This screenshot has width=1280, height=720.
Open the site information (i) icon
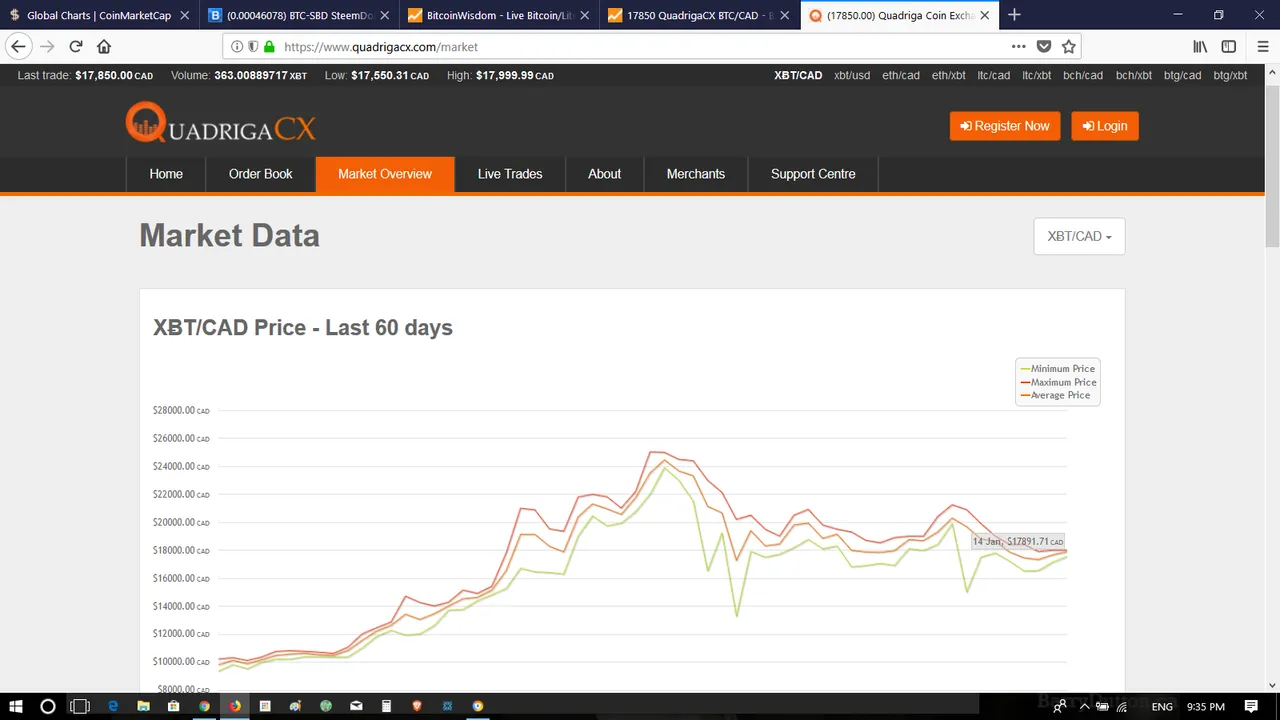pyautogui.click(x=237, y=46)
